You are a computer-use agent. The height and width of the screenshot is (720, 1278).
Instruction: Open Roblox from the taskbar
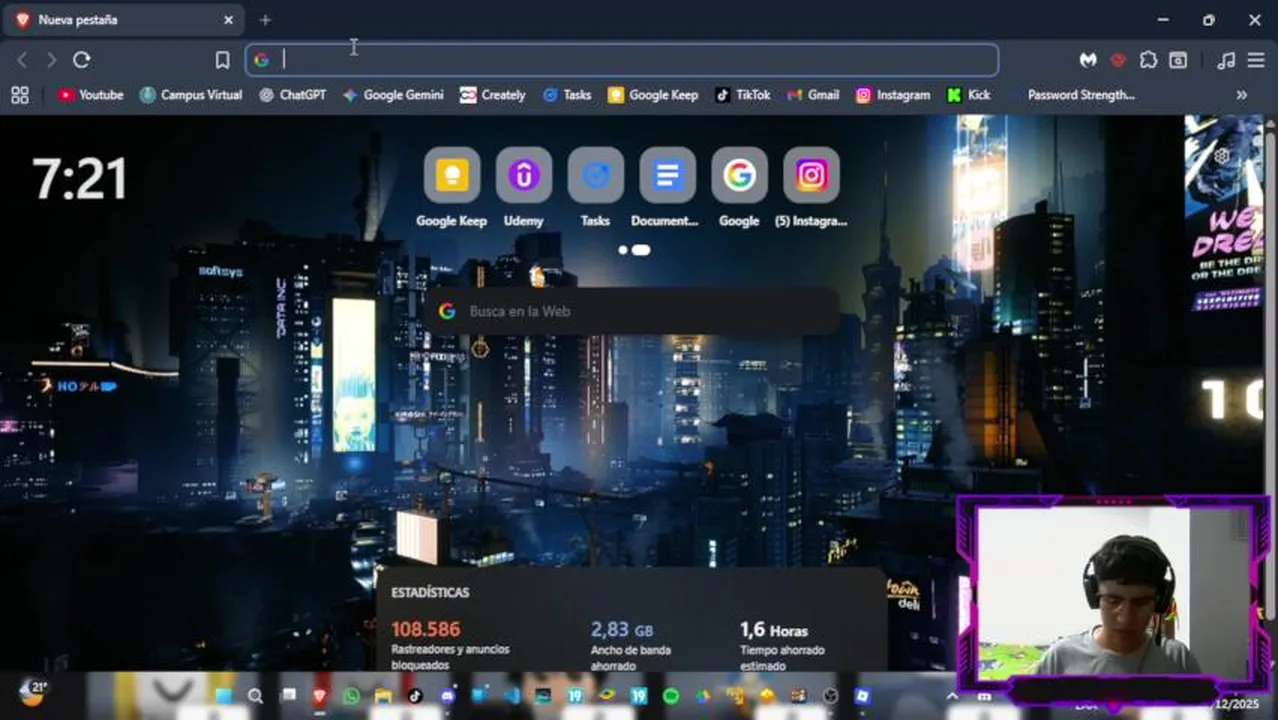(x=863, y=696)
